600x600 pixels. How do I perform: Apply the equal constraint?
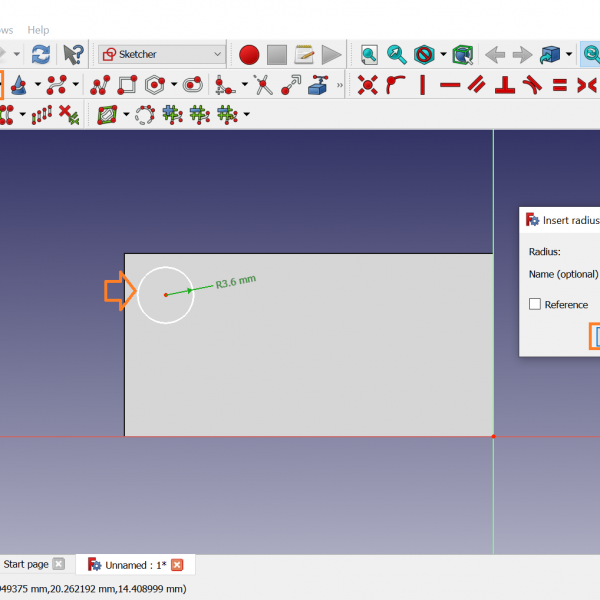click(x=560, y=85)
